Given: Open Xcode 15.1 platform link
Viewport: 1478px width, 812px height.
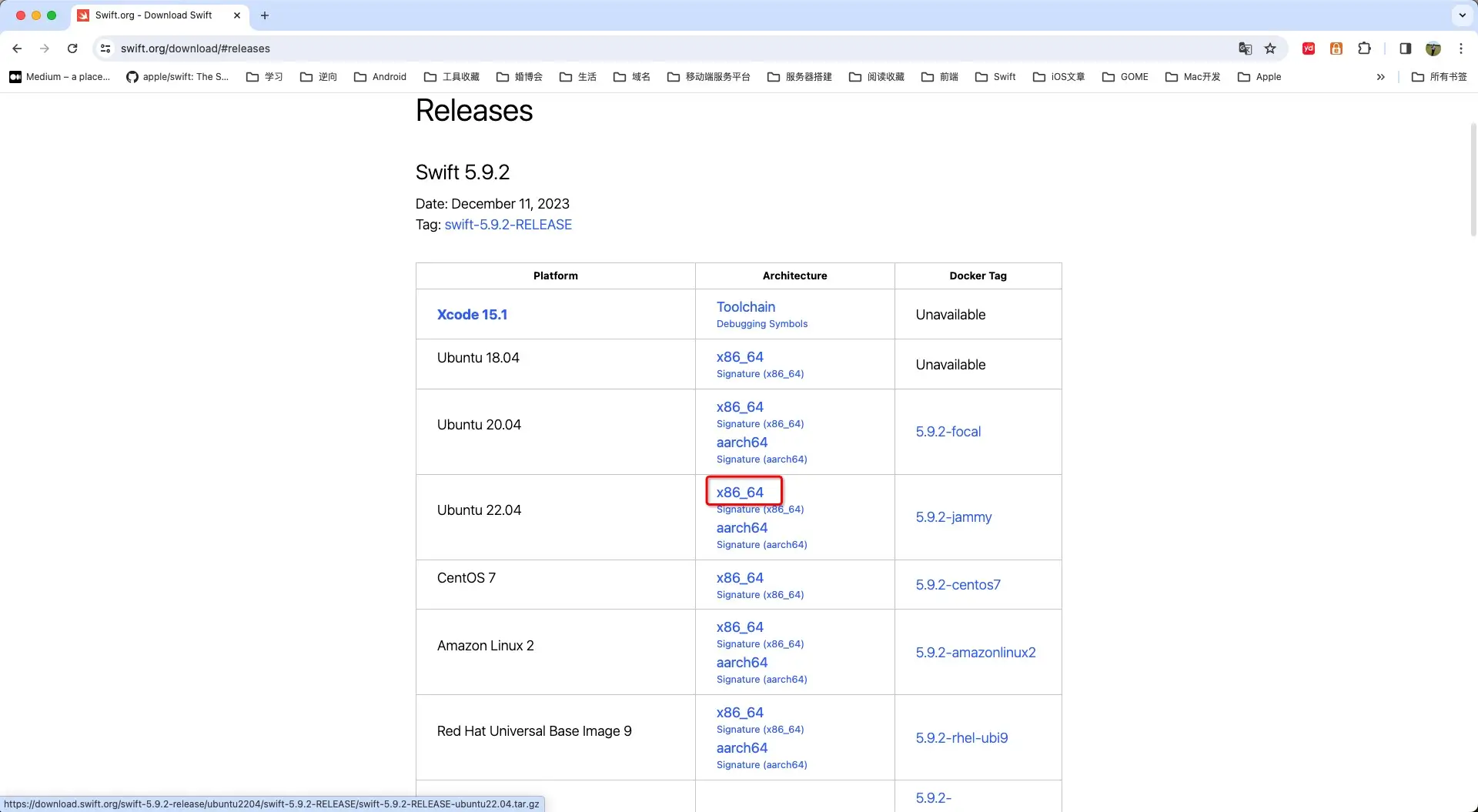Looking at the screenshot, I should point(472,315).
